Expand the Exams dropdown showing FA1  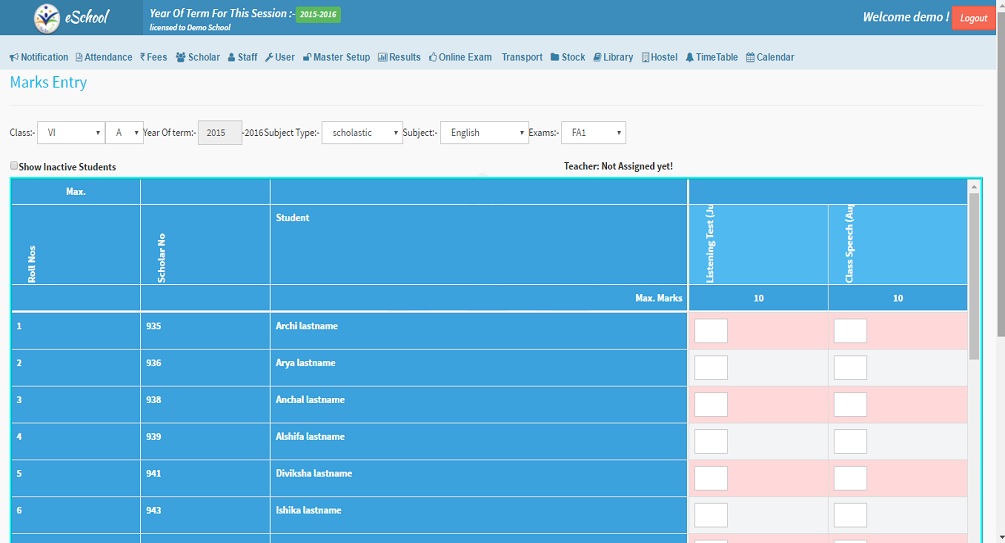tap(593, 133)
